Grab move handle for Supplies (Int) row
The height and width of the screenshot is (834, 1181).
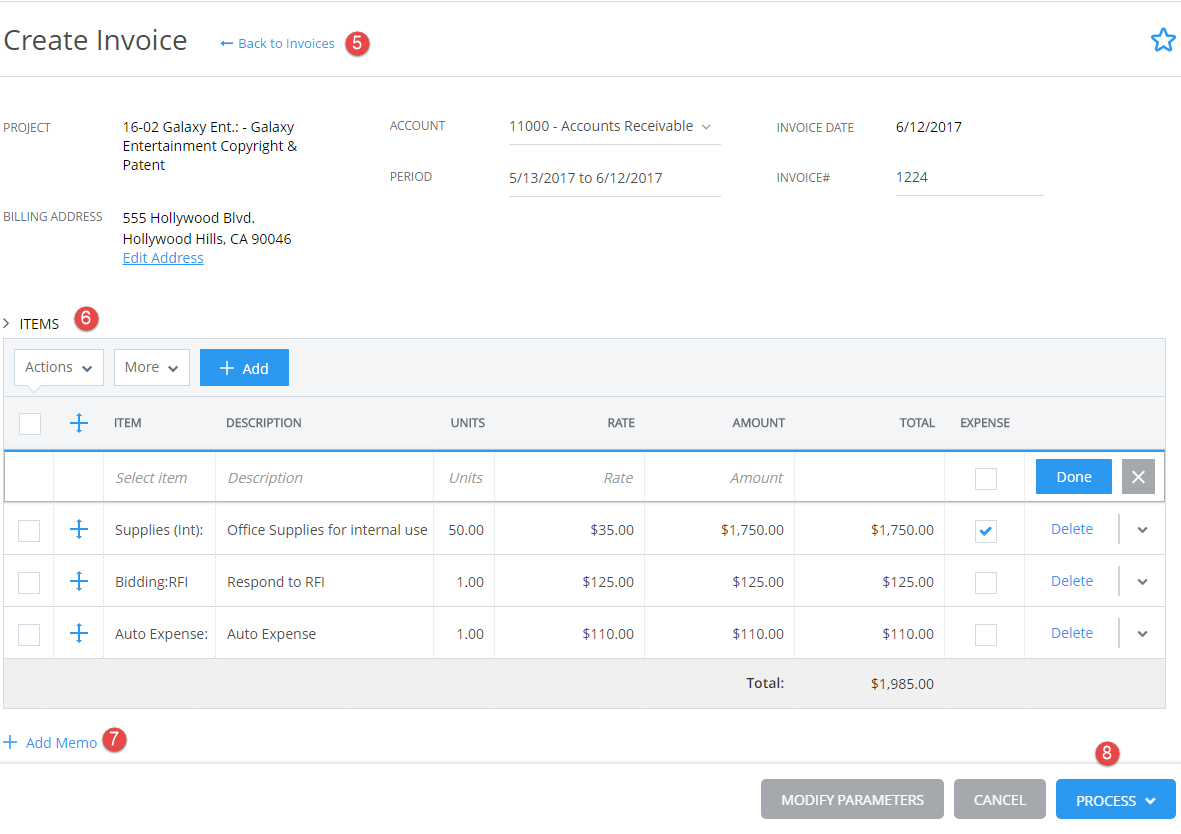[79, 529]
